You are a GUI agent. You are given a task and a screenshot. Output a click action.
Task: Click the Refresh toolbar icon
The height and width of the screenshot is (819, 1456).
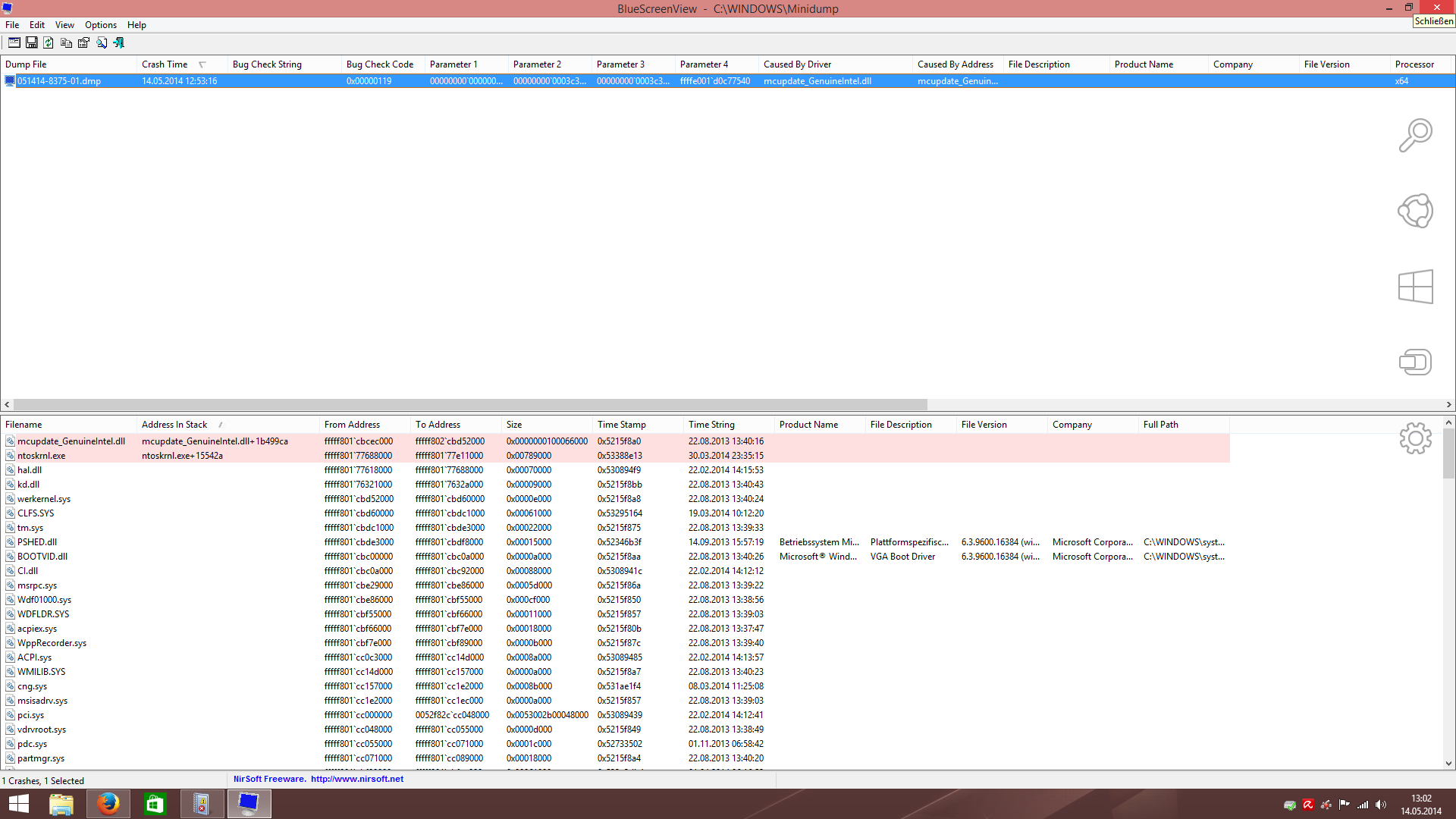click(49, 43)
